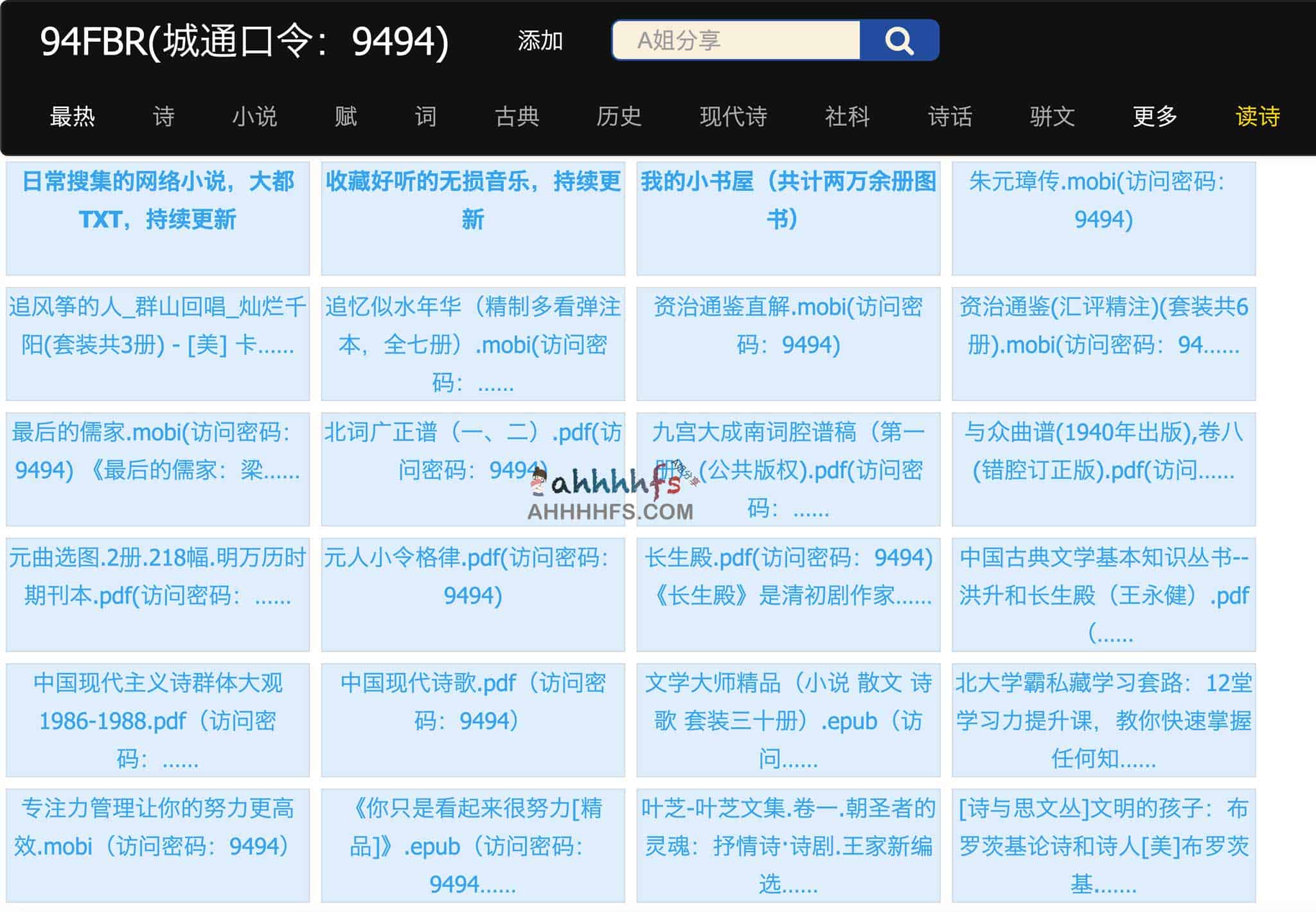
Task: Open the 历史 section
Action: [x=619, y=117]
